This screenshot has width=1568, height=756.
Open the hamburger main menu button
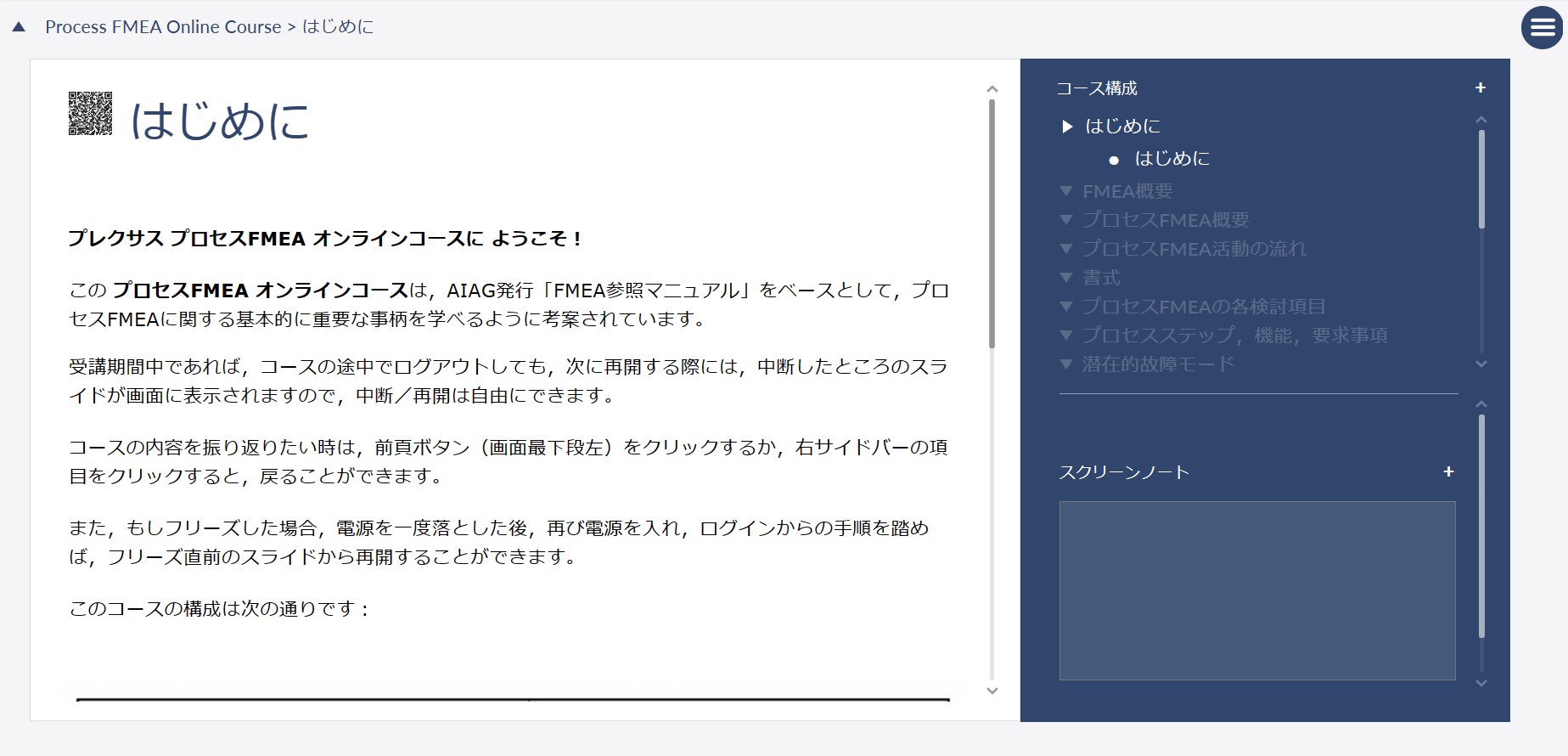tap(1542, 28)
